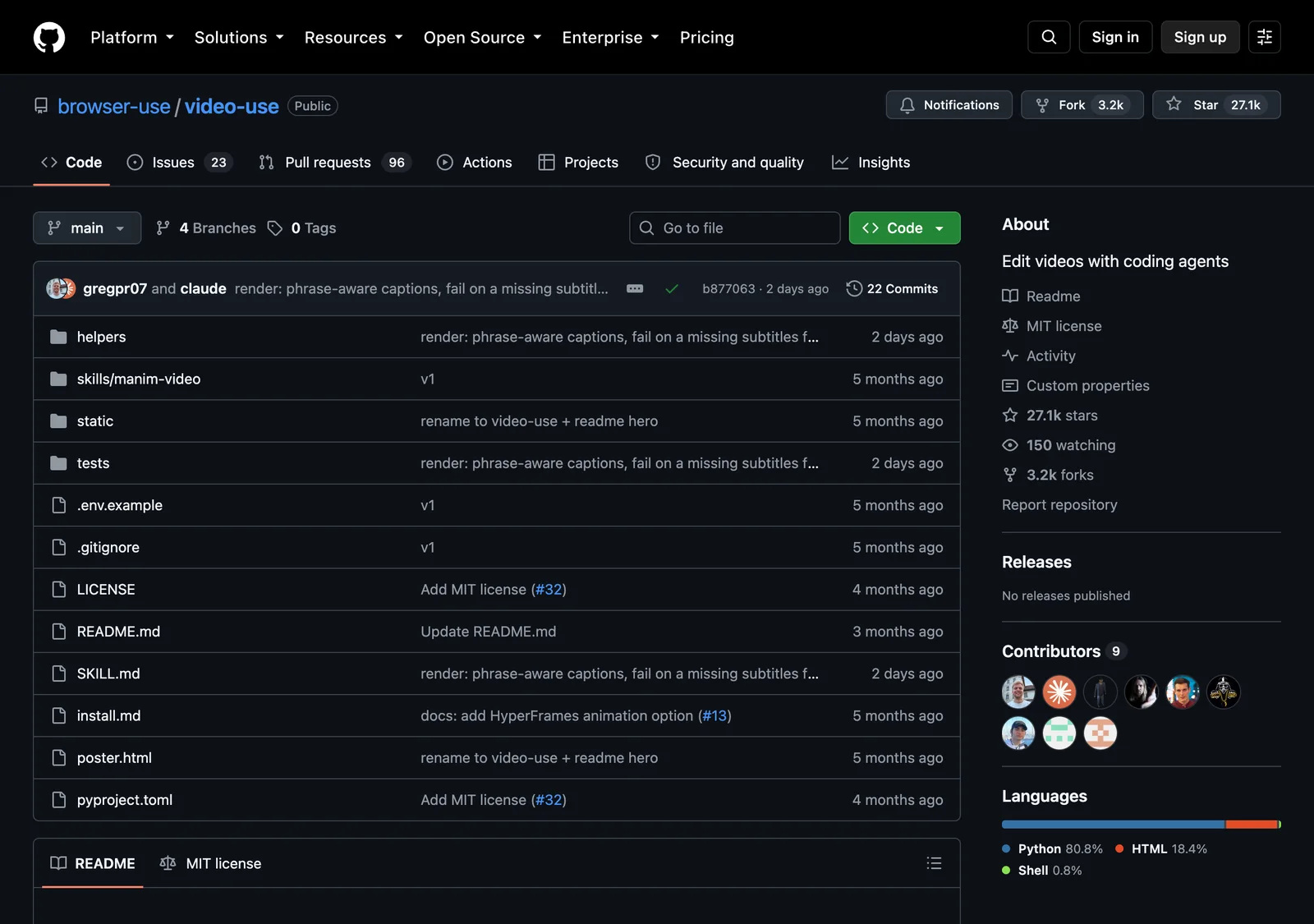Viewport: 1314px width, 924px height.
Task: View 22 Commits history
Action: coord(893,289)
